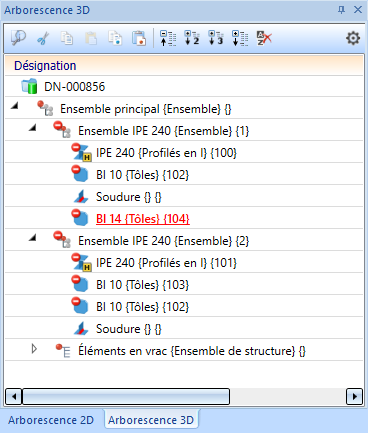Viewport: 368px width, 433px height.
Task: Select Éléments en vrac {Ensemble de structure}
Action: [192, 351]
